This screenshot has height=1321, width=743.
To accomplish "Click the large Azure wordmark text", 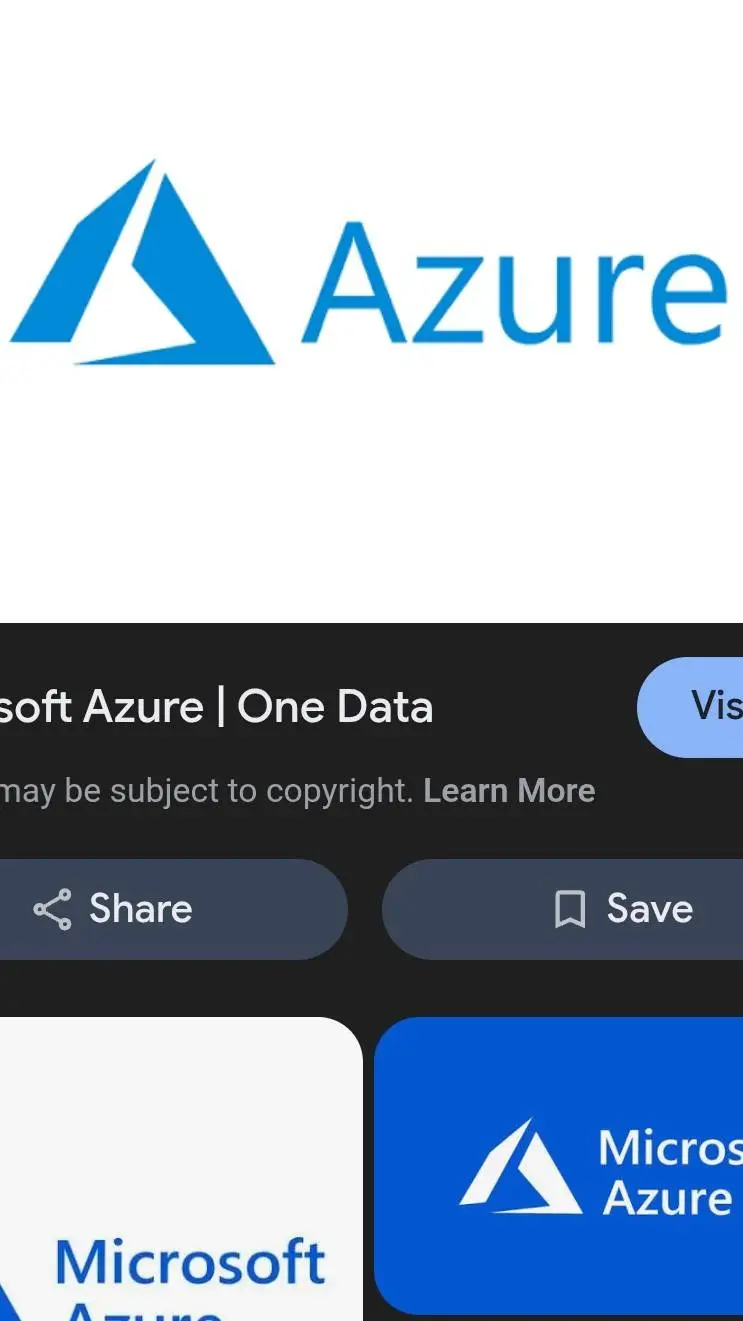I will pos(514,282).
